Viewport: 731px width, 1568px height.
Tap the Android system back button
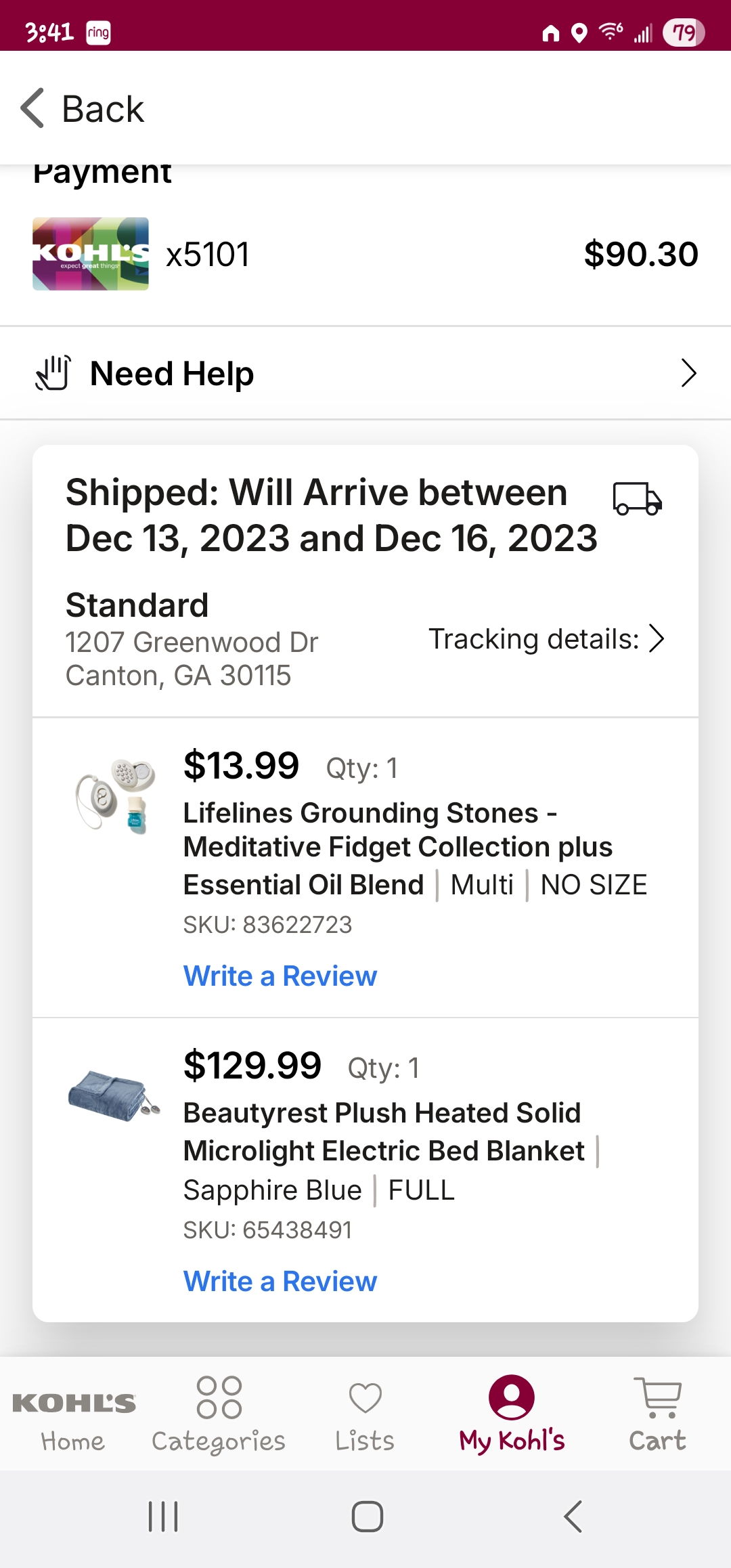[573, 1516]
